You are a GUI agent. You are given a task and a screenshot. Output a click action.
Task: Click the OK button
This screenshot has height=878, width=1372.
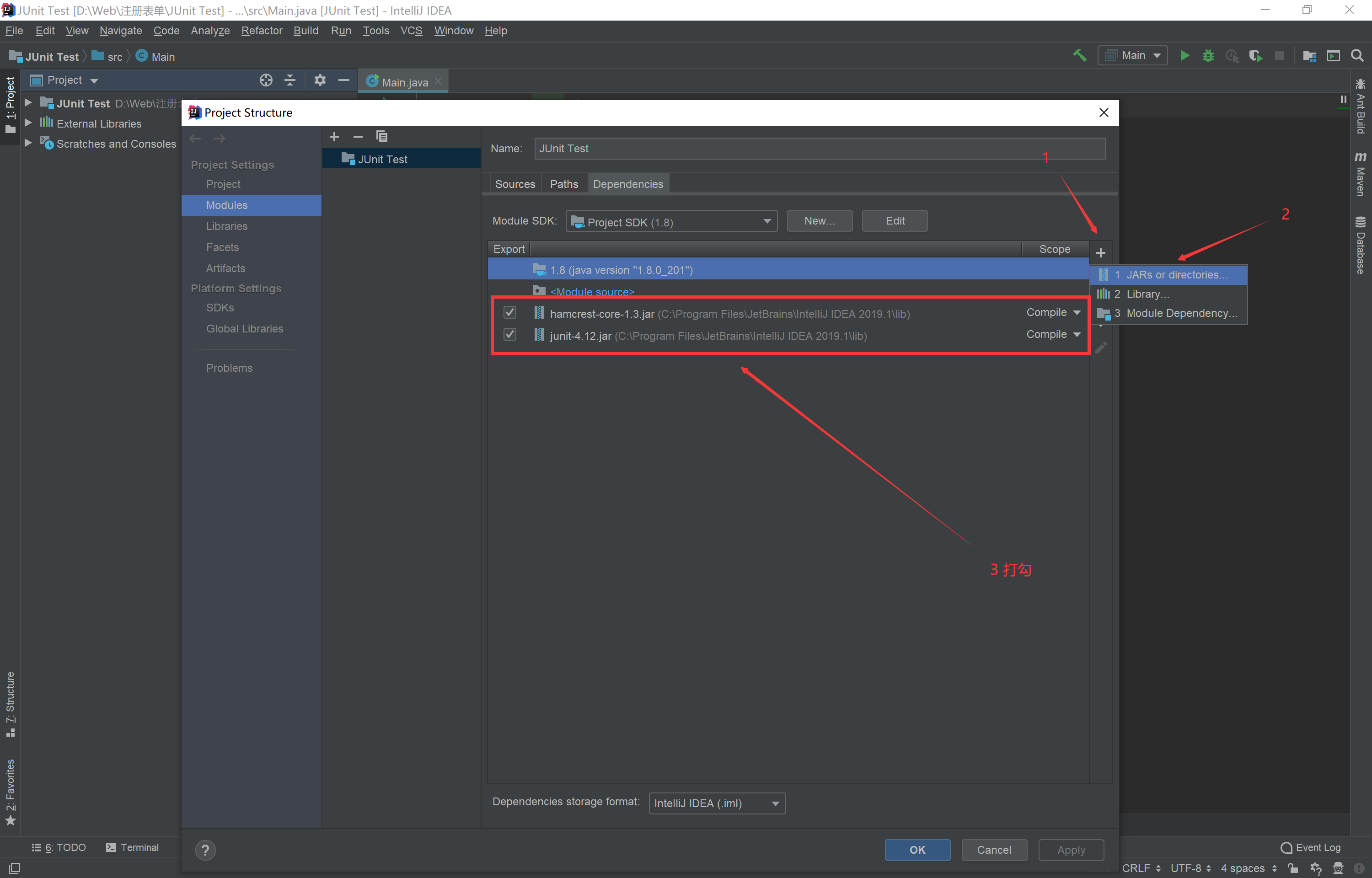[917, 850]
